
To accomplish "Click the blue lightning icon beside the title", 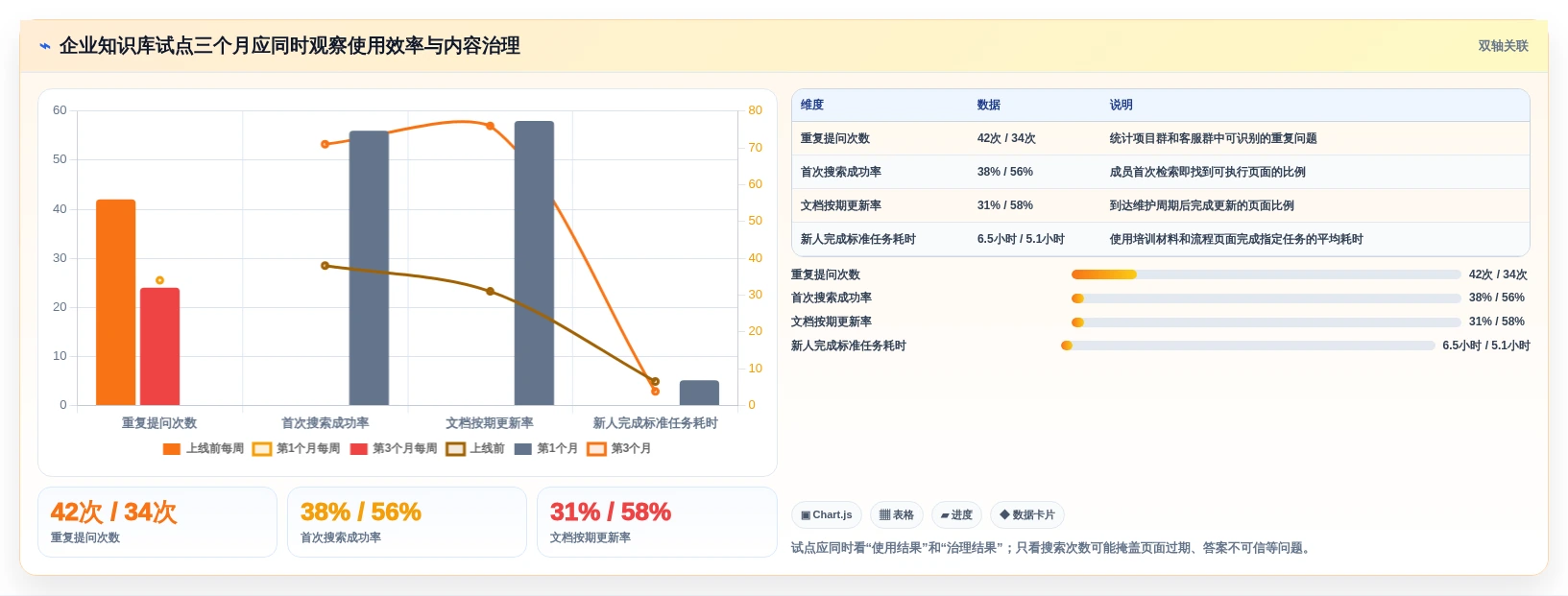I will click(44, 46).
